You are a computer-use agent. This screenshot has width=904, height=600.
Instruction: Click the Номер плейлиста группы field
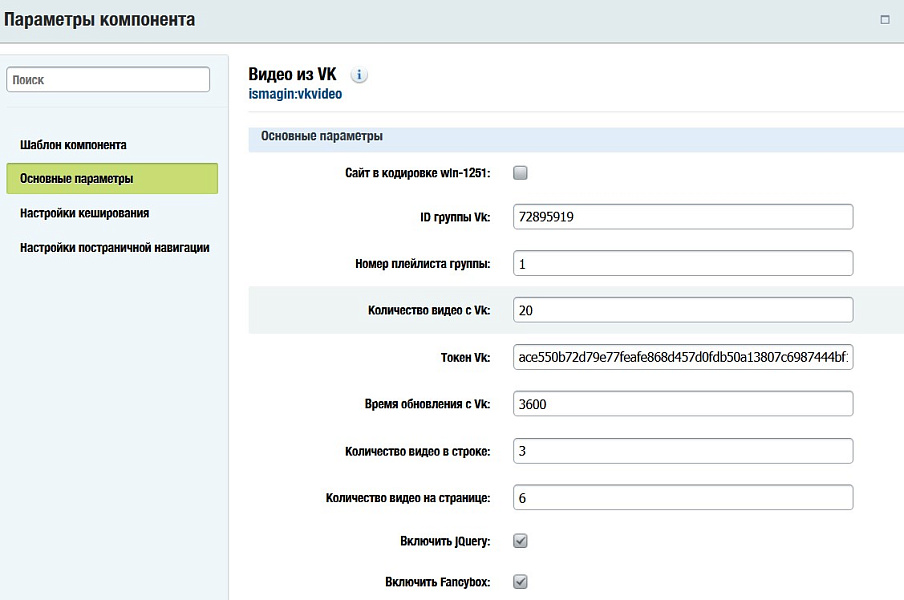pyautogui.click(x=682, y=263)
